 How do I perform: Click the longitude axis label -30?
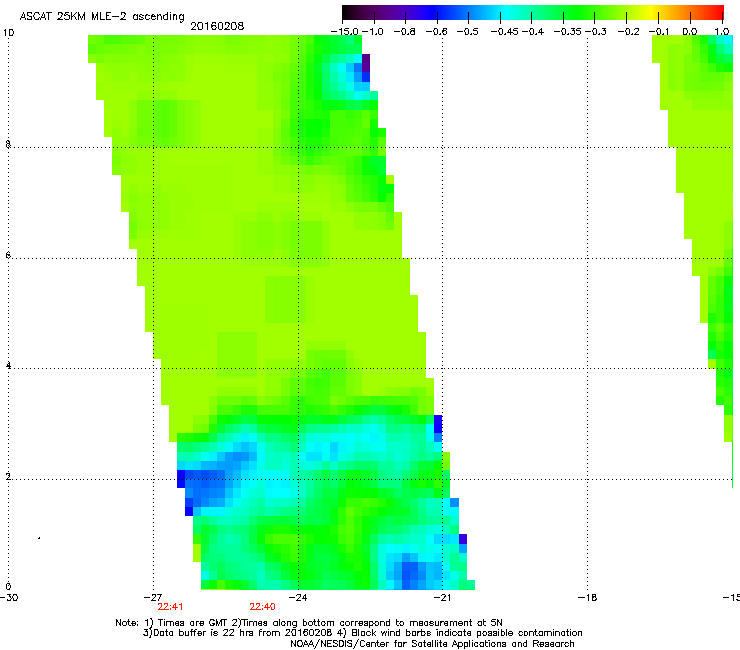click(9, 598)
